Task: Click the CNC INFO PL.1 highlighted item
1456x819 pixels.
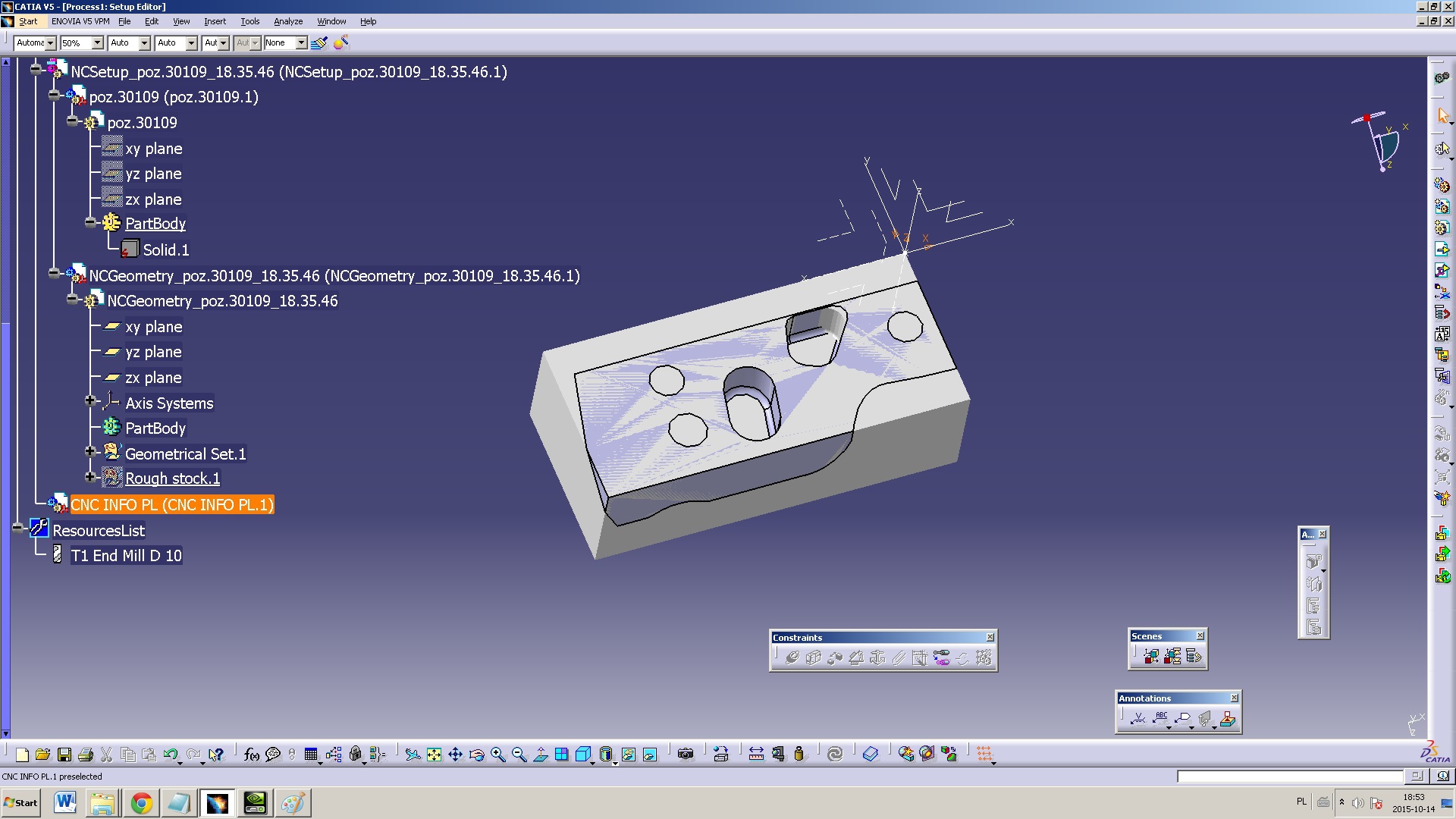Action: pyautogui.click(x=171, y=504)
